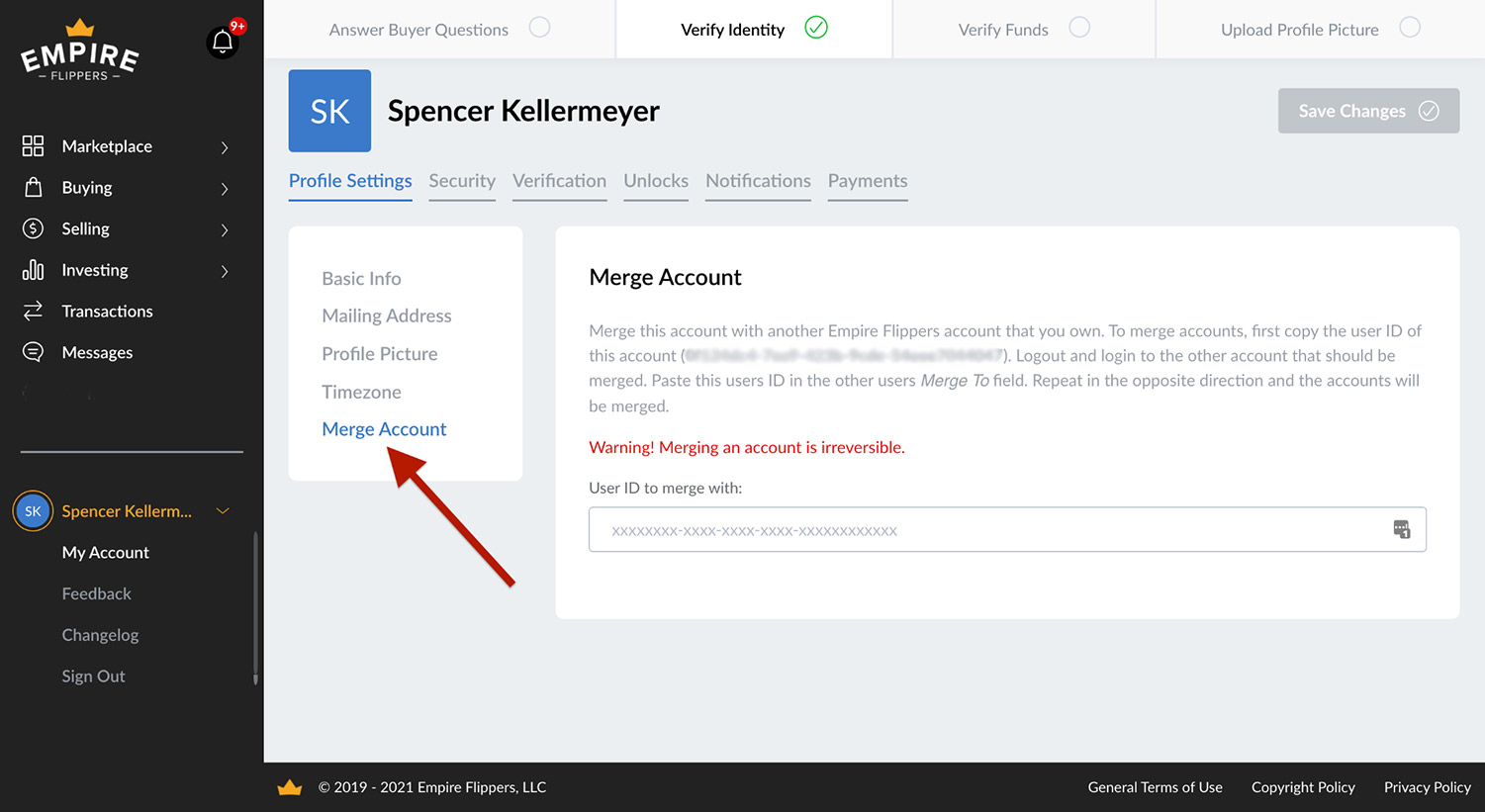The image size is (1485, 812).
Task: Open the notification bell with 9+ badge
Action: (x=223, y=42)
